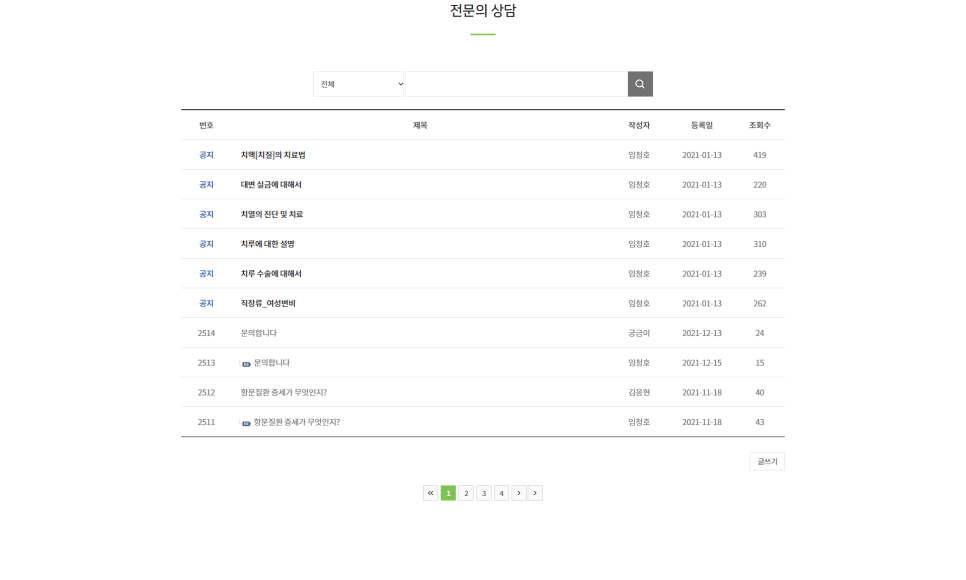Select current page 1 button
Screen dimensions: 966x580
(x=448, y=493)
